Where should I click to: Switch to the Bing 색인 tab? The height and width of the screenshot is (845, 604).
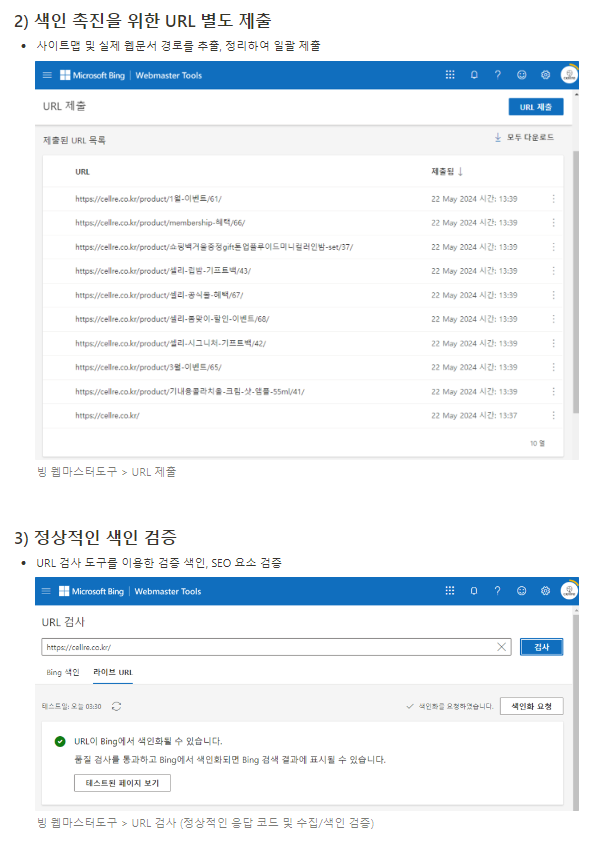click(x=63, y=672)
